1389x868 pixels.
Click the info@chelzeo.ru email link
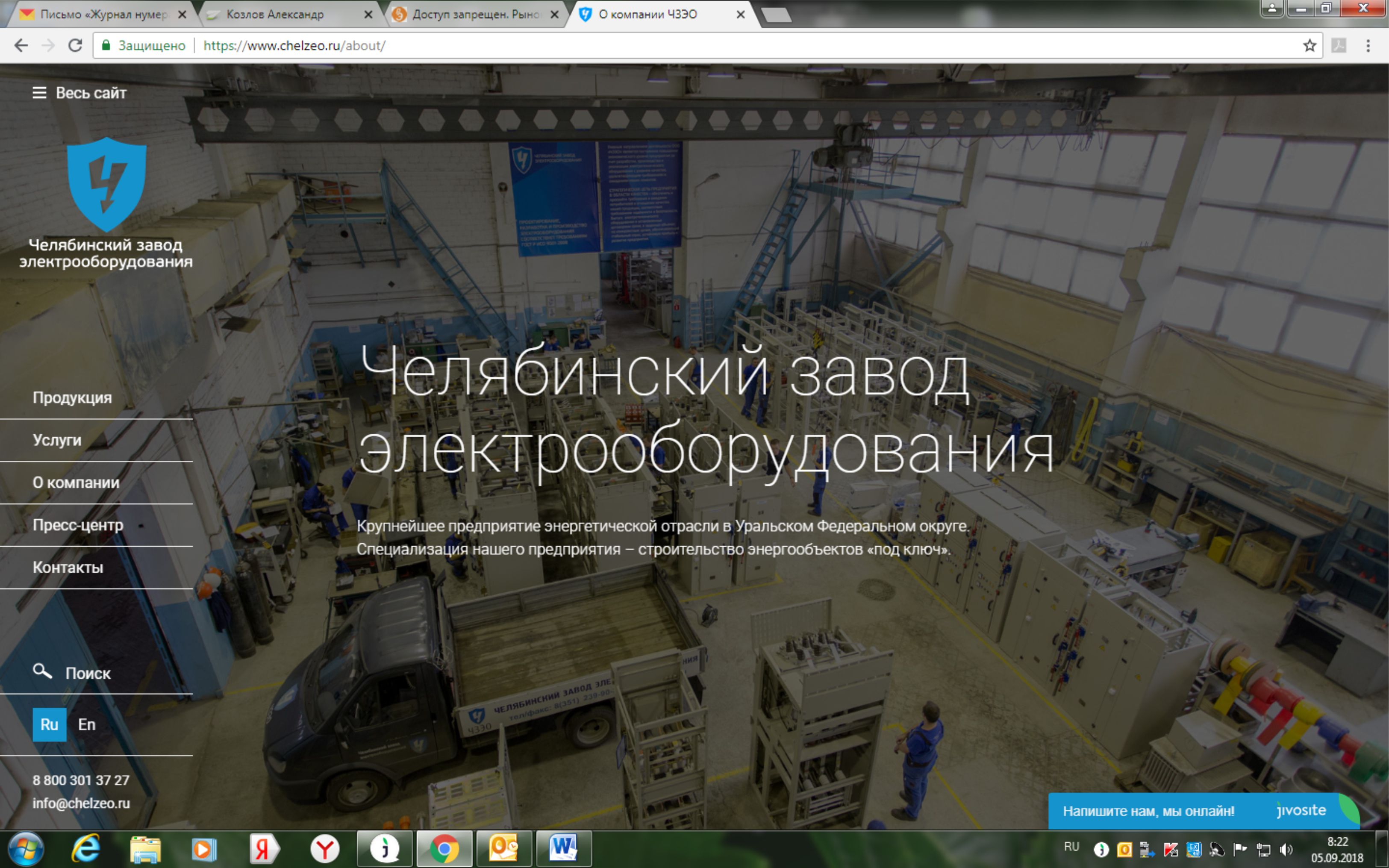pyautogui.click(x=81, y=803)
